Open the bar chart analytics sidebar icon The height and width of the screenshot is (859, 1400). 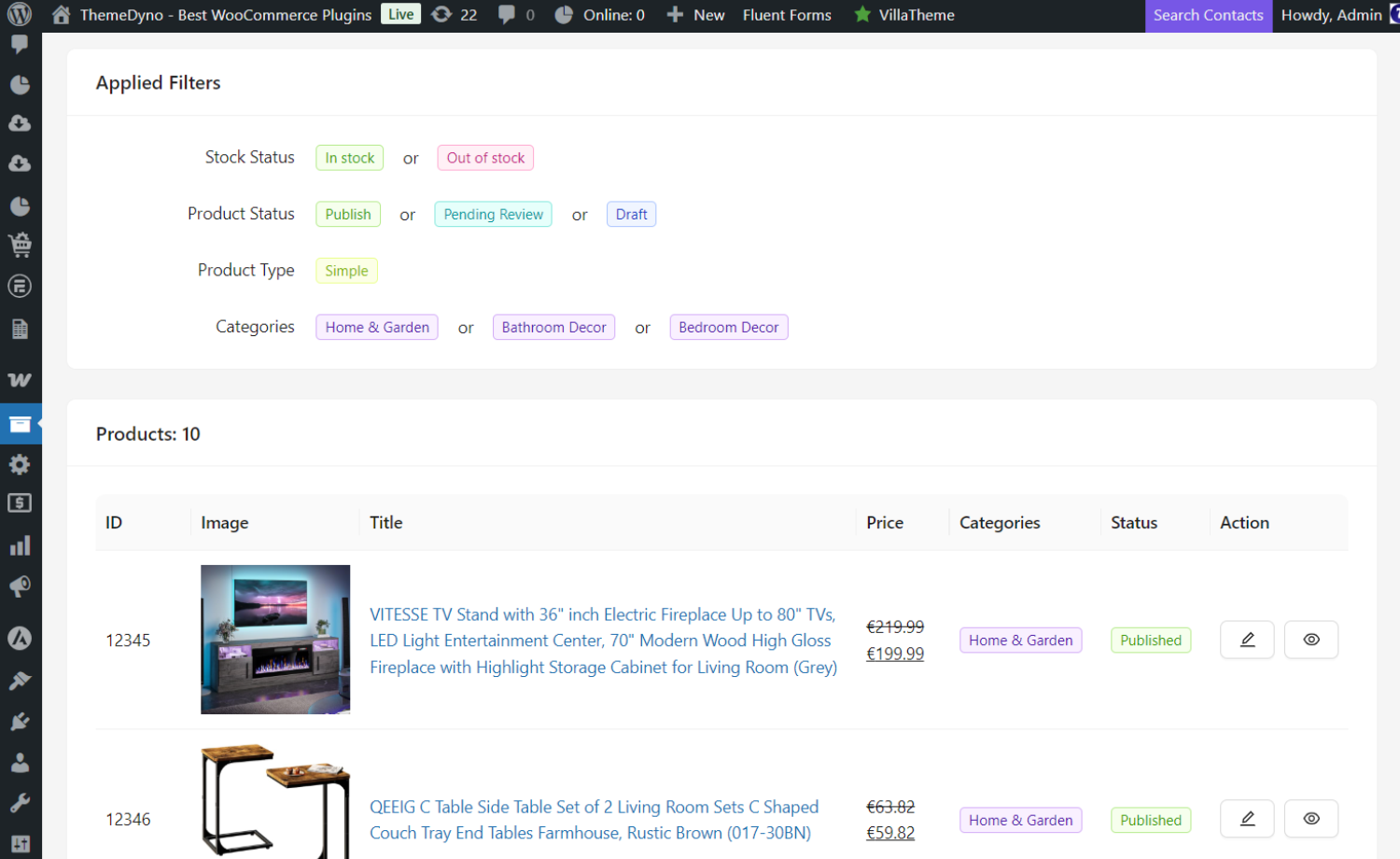[x=21, y=544]
